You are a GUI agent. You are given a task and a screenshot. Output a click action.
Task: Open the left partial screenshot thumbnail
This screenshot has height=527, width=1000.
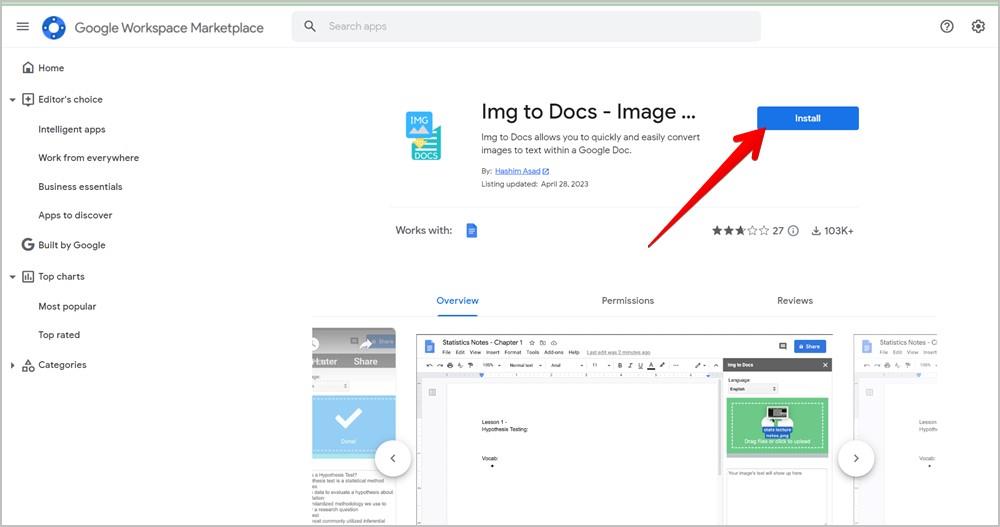tap(354, 426)
